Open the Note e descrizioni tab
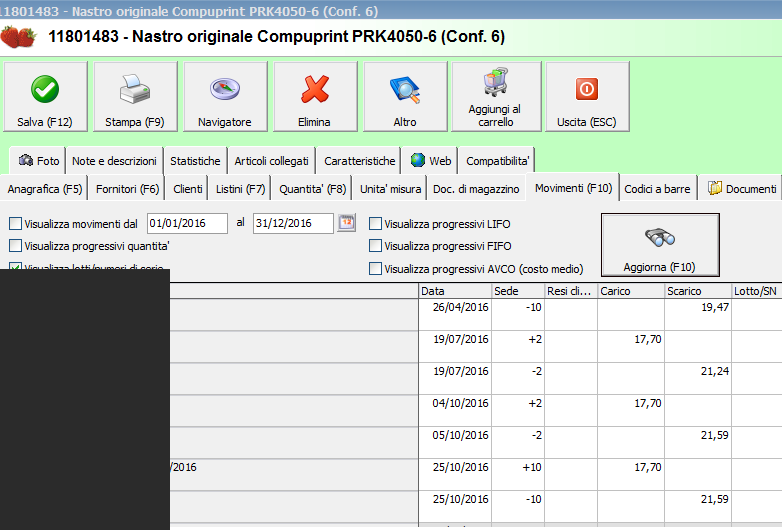This screenshot has width=782, height=530. (114, 161)
